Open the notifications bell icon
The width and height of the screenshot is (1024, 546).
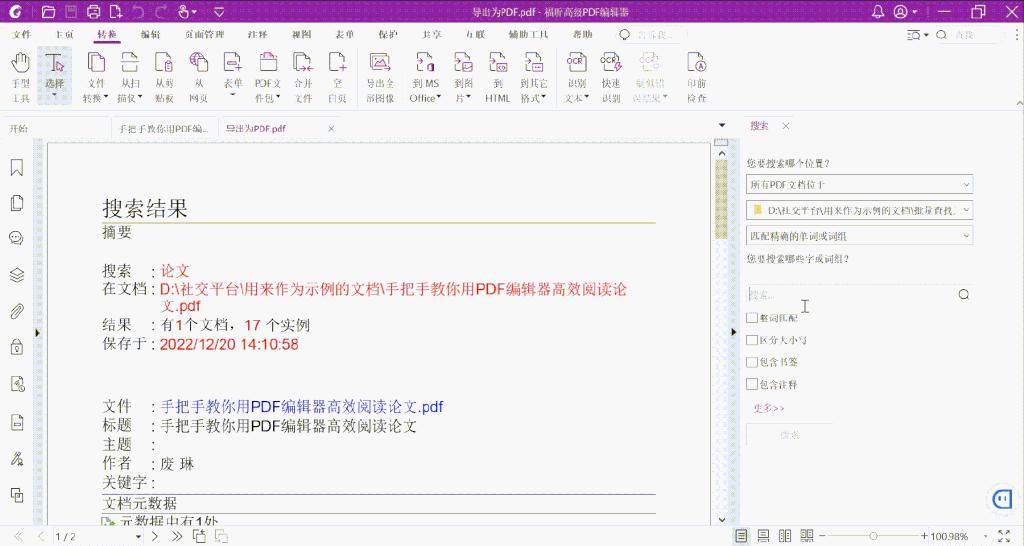(x=878, y=12)
